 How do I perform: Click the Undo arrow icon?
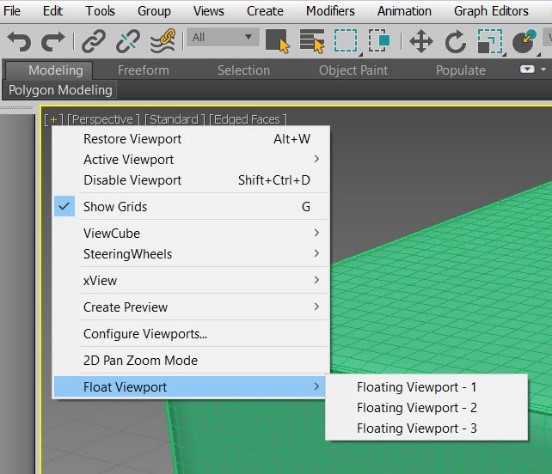pyautogui.click(x=19, y=41)
